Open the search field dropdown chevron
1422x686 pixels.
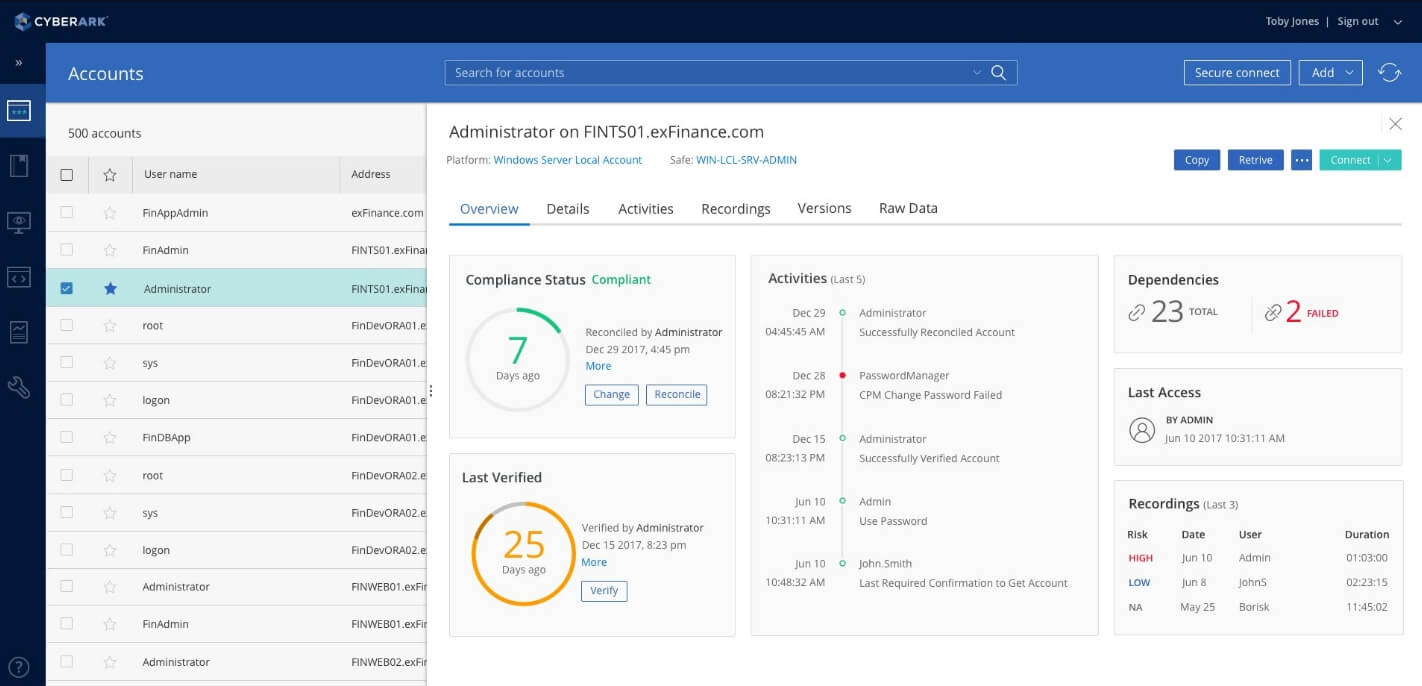977,73
